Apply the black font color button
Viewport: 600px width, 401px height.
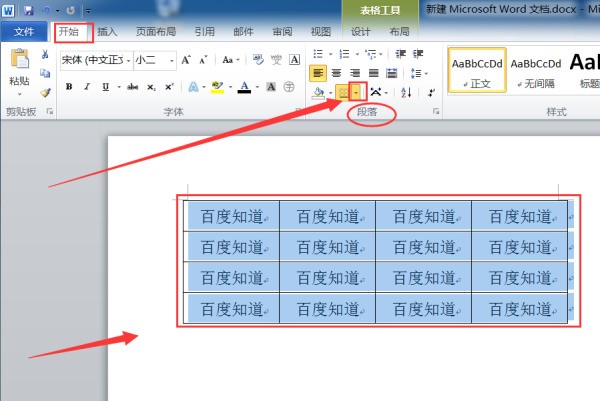pos(244,87)
